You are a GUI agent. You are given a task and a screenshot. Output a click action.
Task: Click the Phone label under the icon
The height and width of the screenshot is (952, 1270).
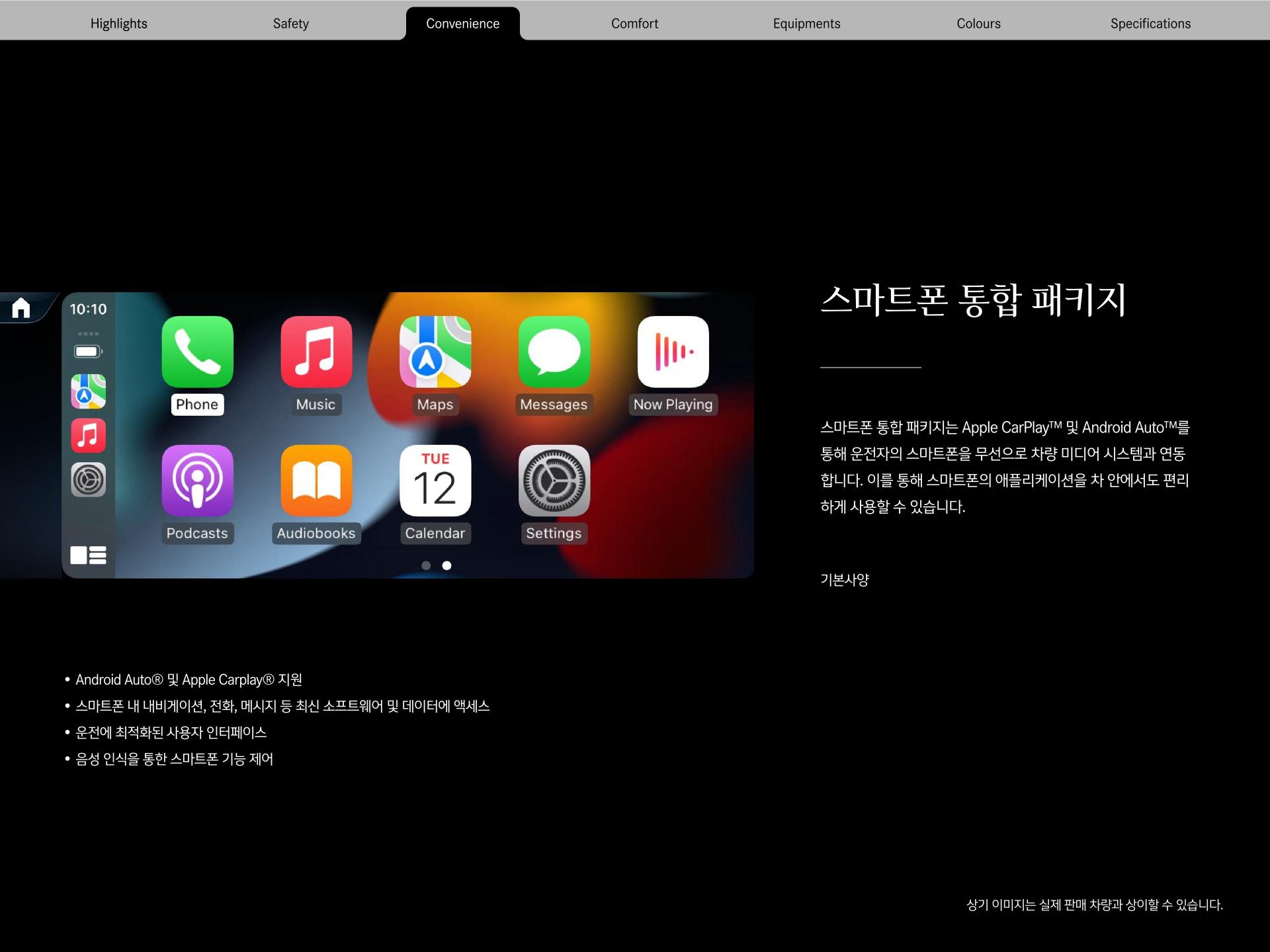pos(197,405)
